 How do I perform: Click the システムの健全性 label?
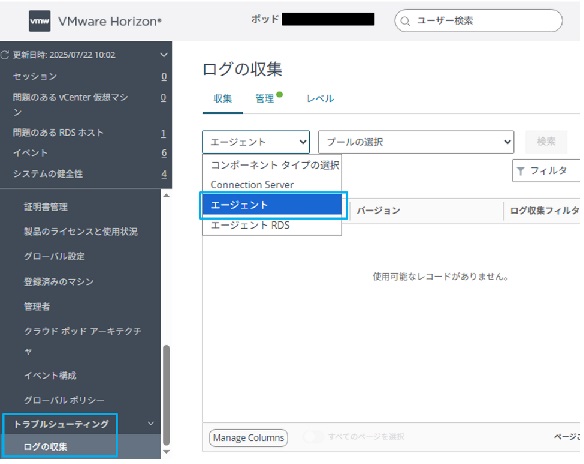48,174
